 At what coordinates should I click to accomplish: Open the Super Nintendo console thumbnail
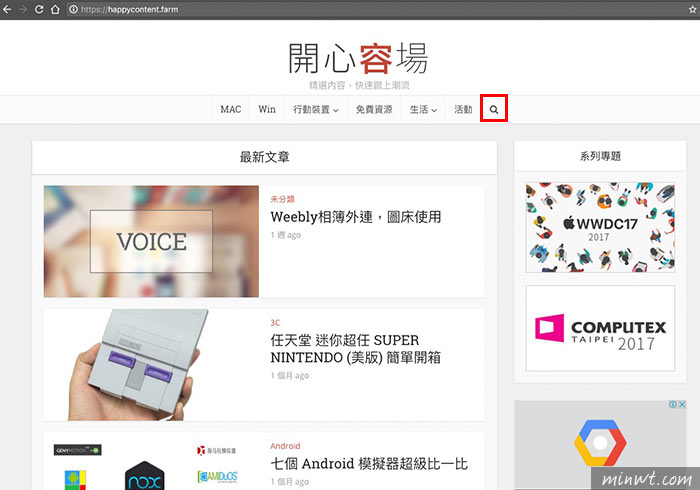click(151, 365)
